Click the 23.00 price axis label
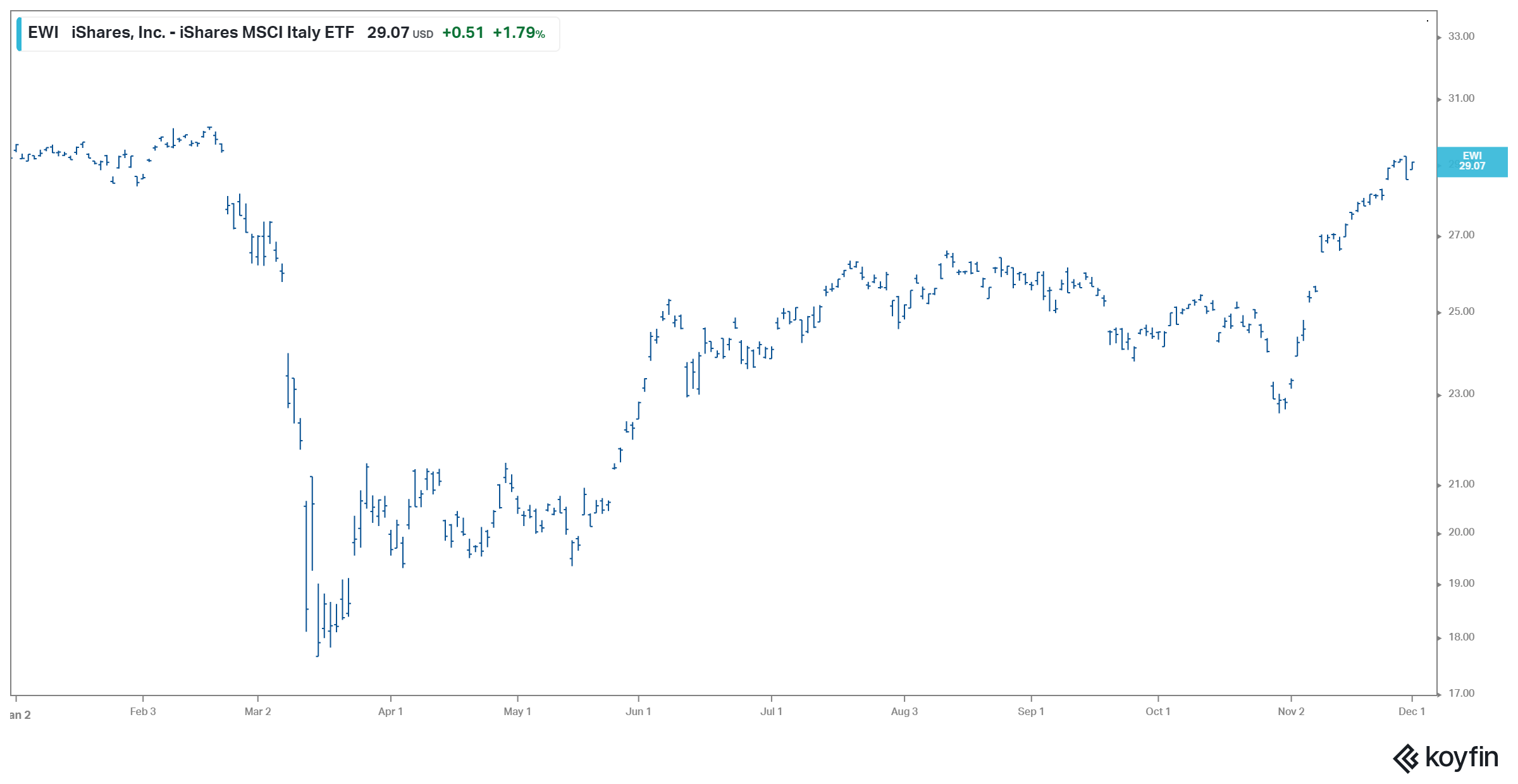The width and height of the screenshot is (1518, 784). [x=1461, y=394]
